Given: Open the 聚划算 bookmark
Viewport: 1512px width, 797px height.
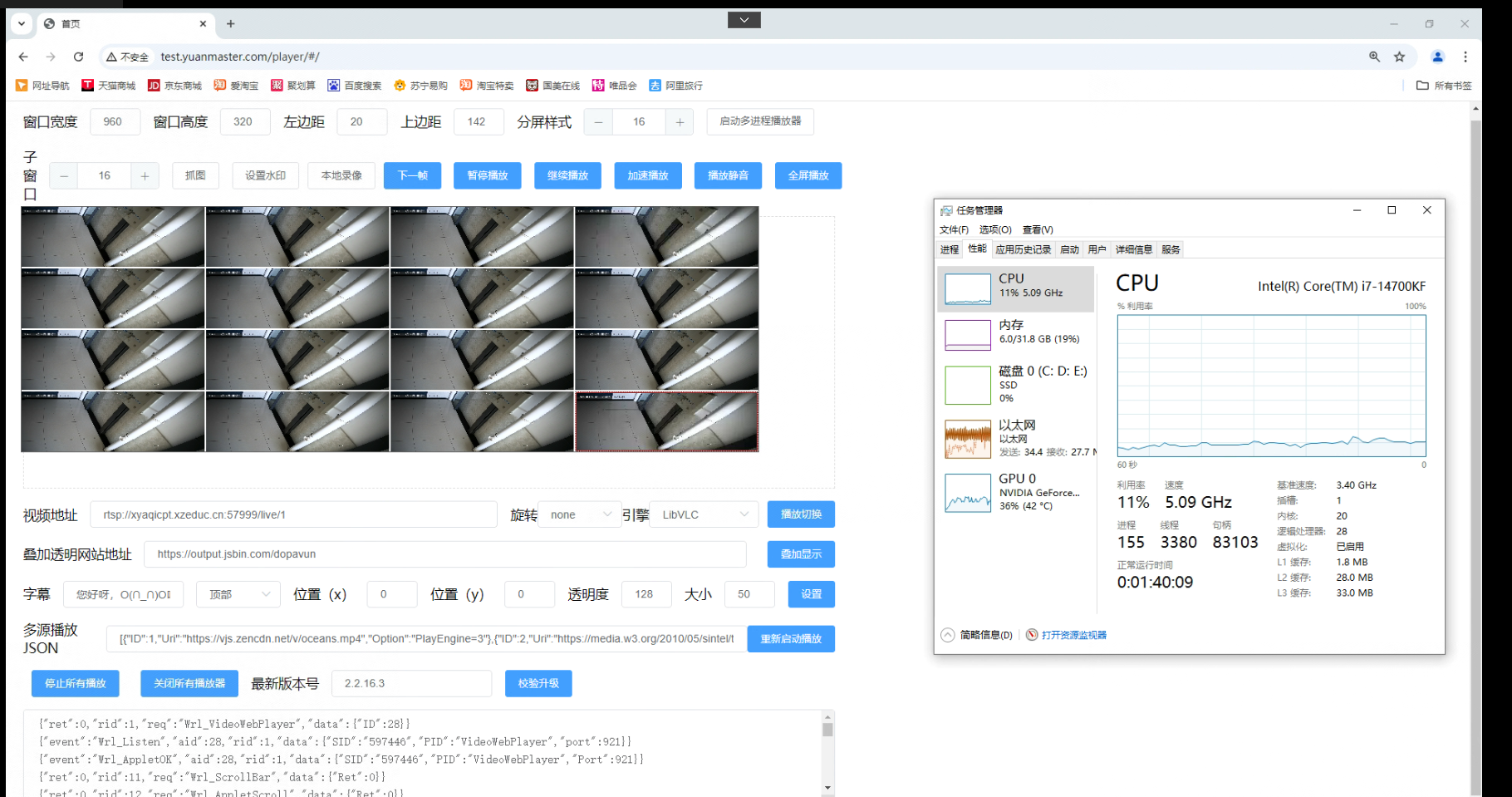Looking at the screenshot, I should (293, 86).
